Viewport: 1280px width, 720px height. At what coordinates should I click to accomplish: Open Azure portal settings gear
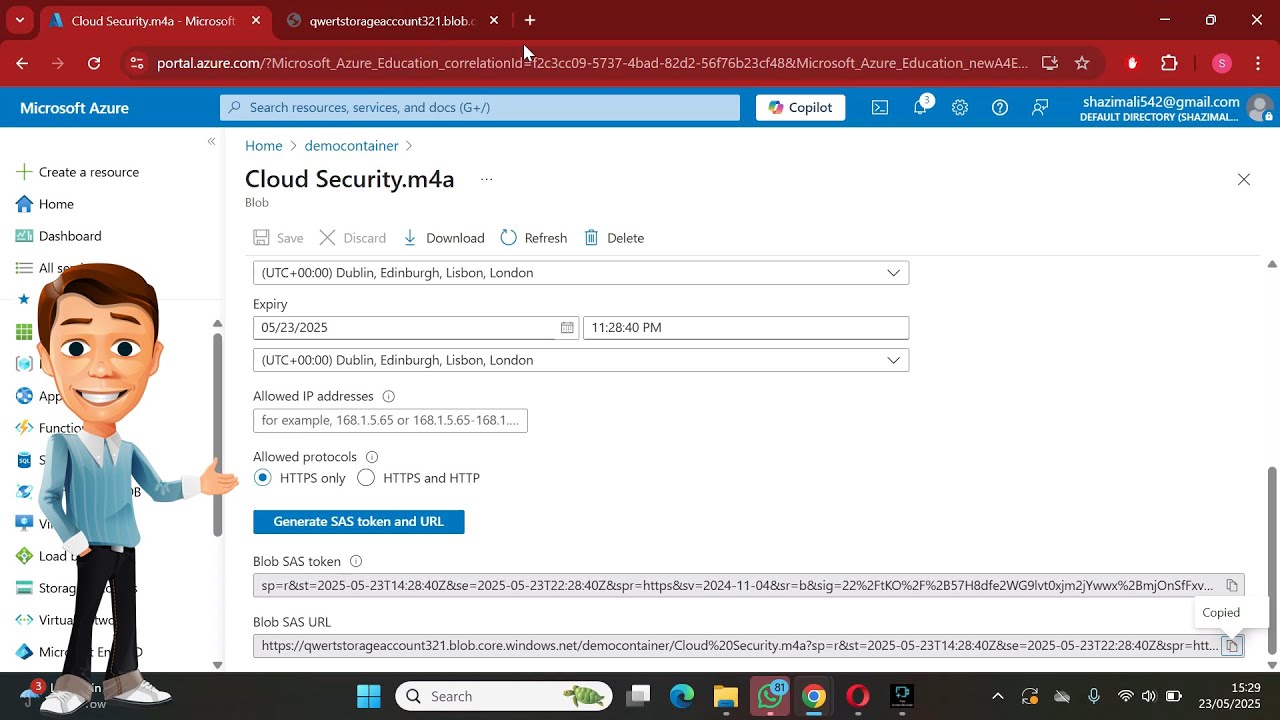[x=960, y=108]
